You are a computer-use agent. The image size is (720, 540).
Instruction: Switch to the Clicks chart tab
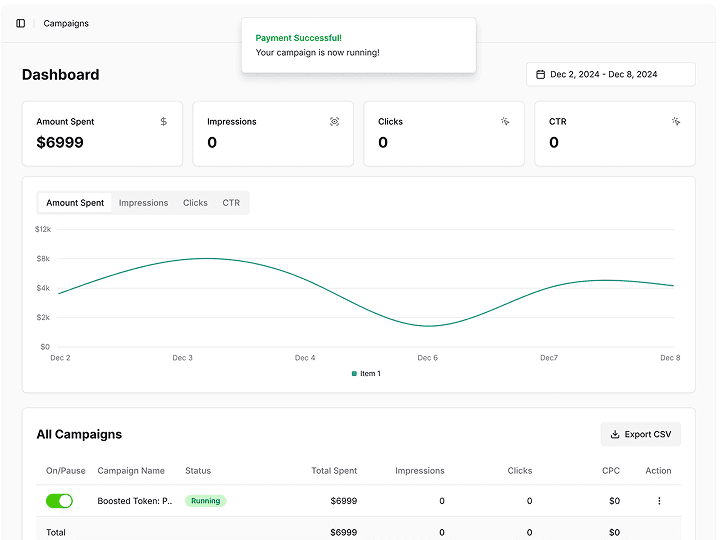tap(195, 203)
